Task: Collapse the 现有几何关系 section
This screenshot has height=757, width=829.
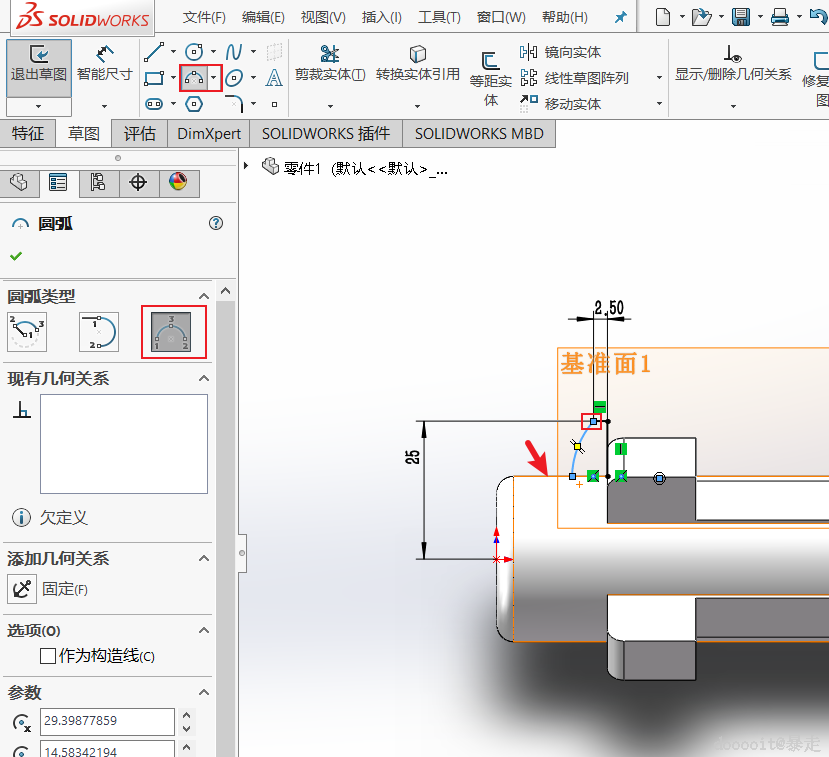Action: click(204, 378)
